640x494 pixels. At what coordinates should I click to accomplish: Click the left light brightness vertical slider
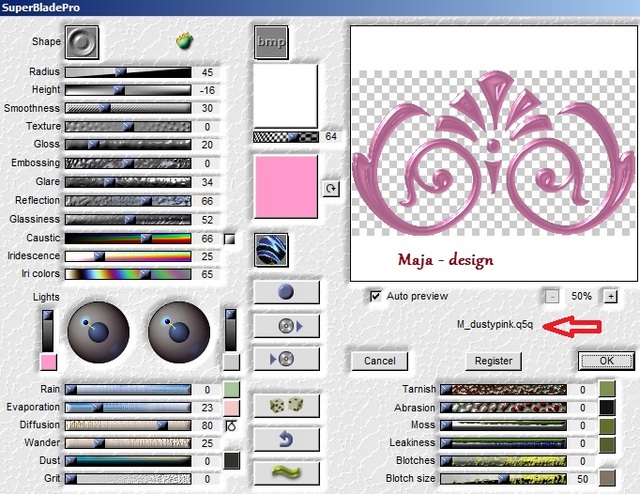[x=48, y=331]
